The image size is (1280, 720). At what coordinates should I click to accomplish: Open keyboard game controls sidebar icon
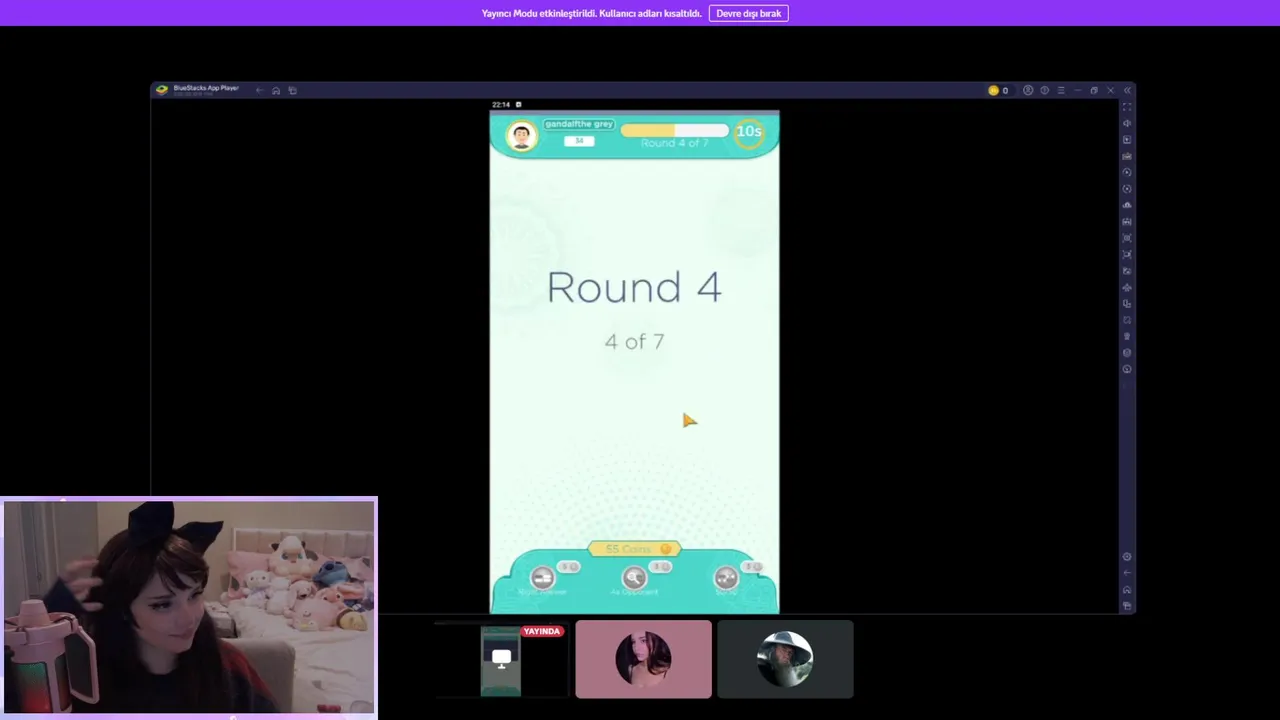click(1127, 156)
